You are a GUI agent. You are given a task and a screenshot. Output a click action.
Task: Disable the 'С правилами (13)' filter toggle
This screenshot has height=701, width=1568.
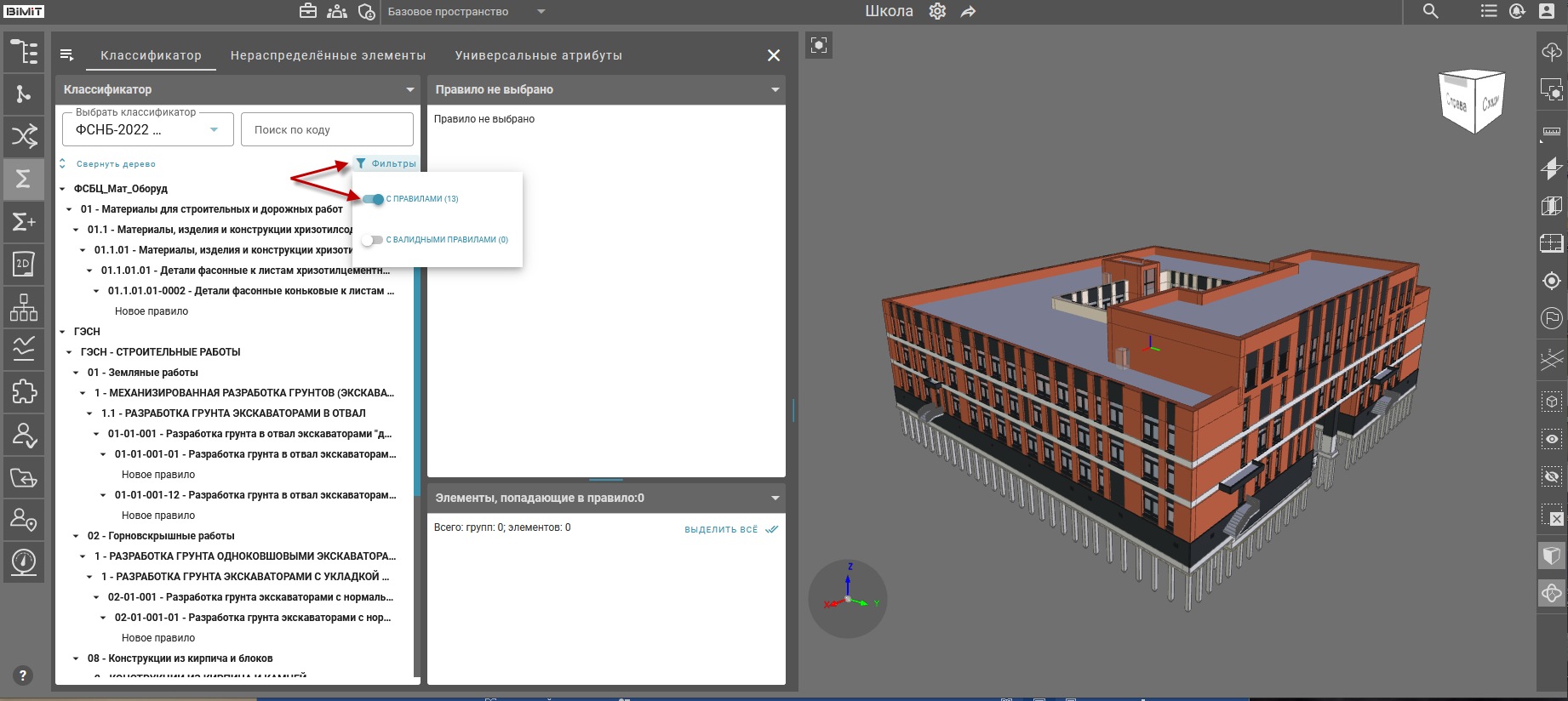pos(373,199)
